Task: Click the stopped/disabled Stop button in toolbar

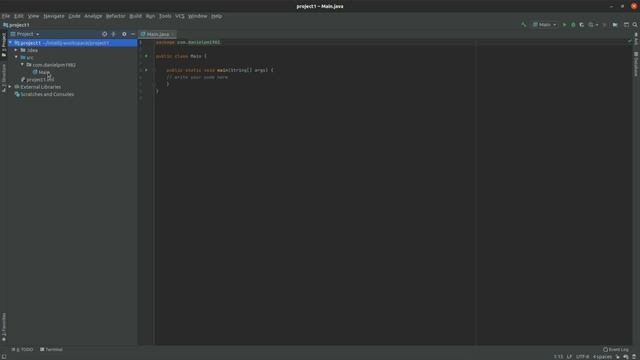Action: [x=604, y=25]
